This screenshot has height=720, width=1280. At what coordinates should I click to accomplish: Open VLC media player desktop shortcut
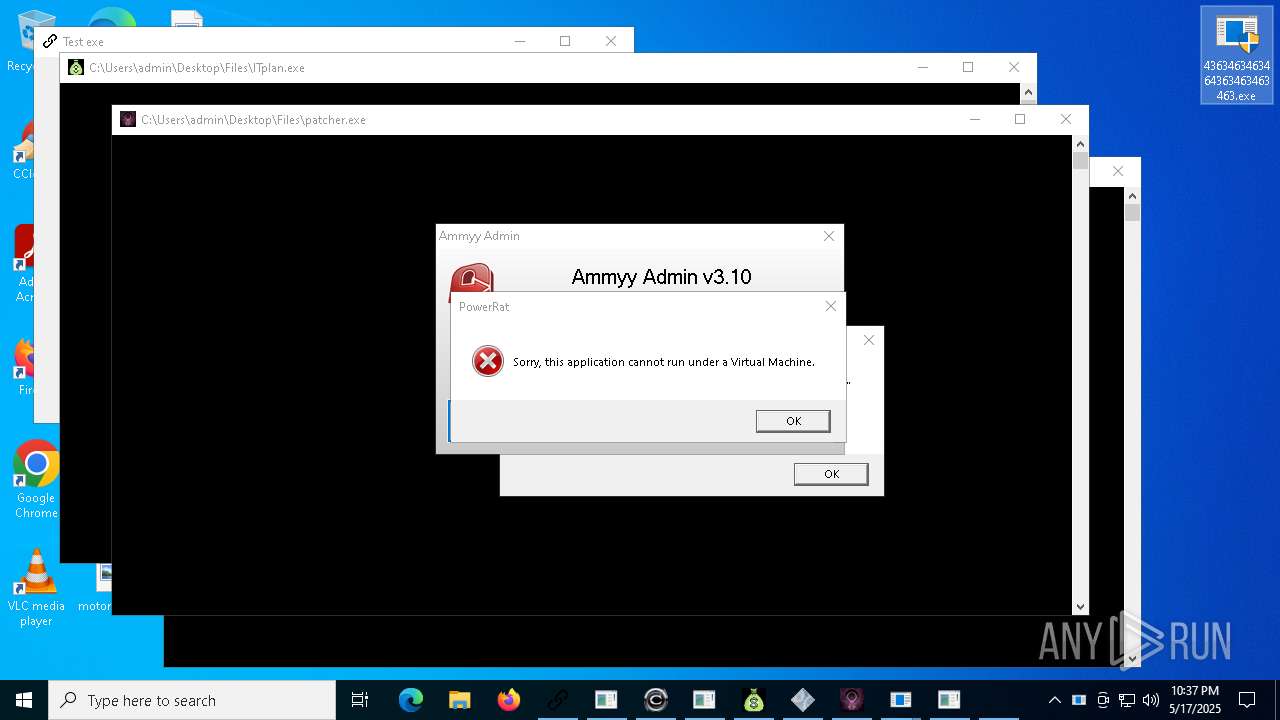tap(36, 588)
